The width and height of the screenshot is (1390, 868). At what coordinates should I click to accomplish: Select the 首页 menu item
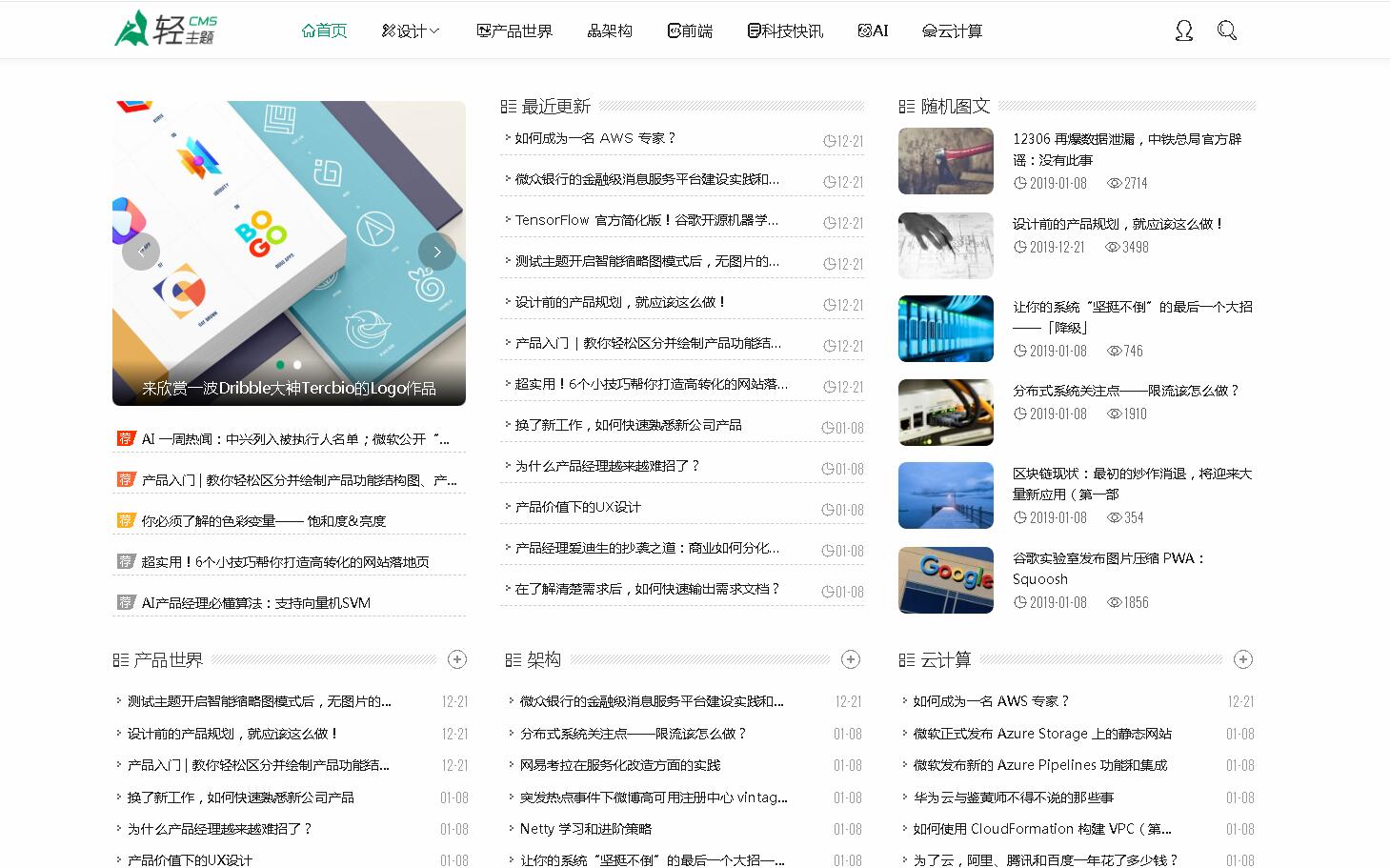click(x=323, y=30)
